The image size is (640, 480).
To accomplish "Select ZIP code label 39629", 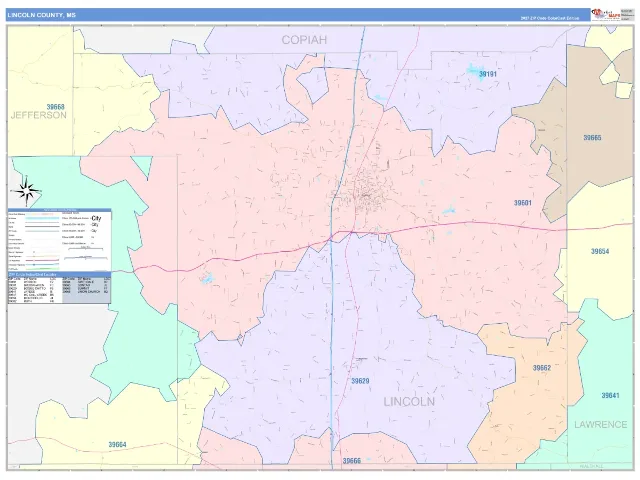I will [360, 381].
